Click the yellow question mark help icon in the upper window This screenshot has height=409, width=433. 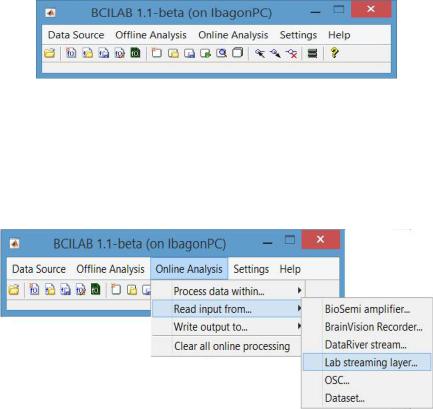pos(334,53)
